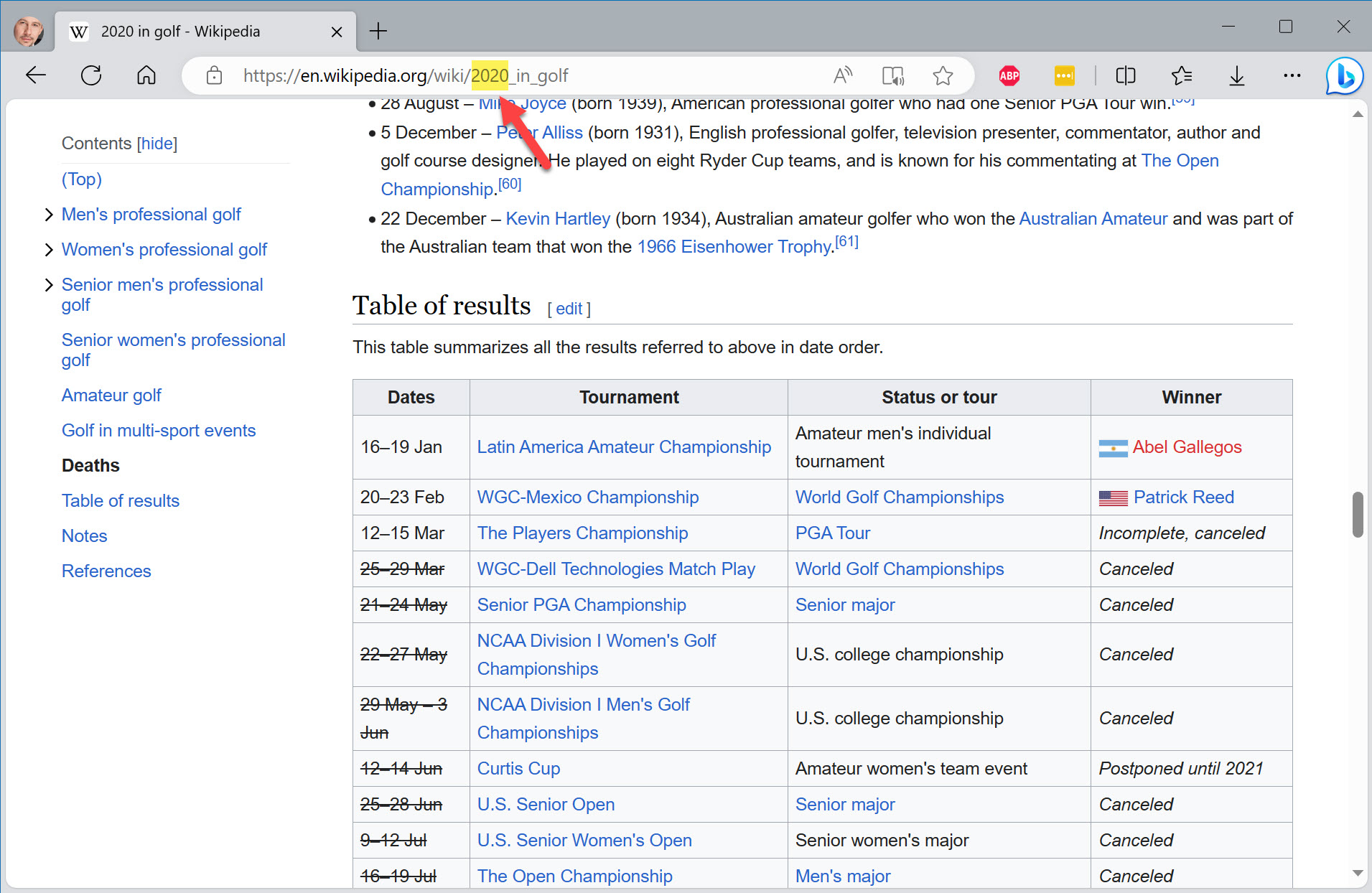Open the Alliss name link in deaths list
1372x893 pixels.
click(539, 133)
